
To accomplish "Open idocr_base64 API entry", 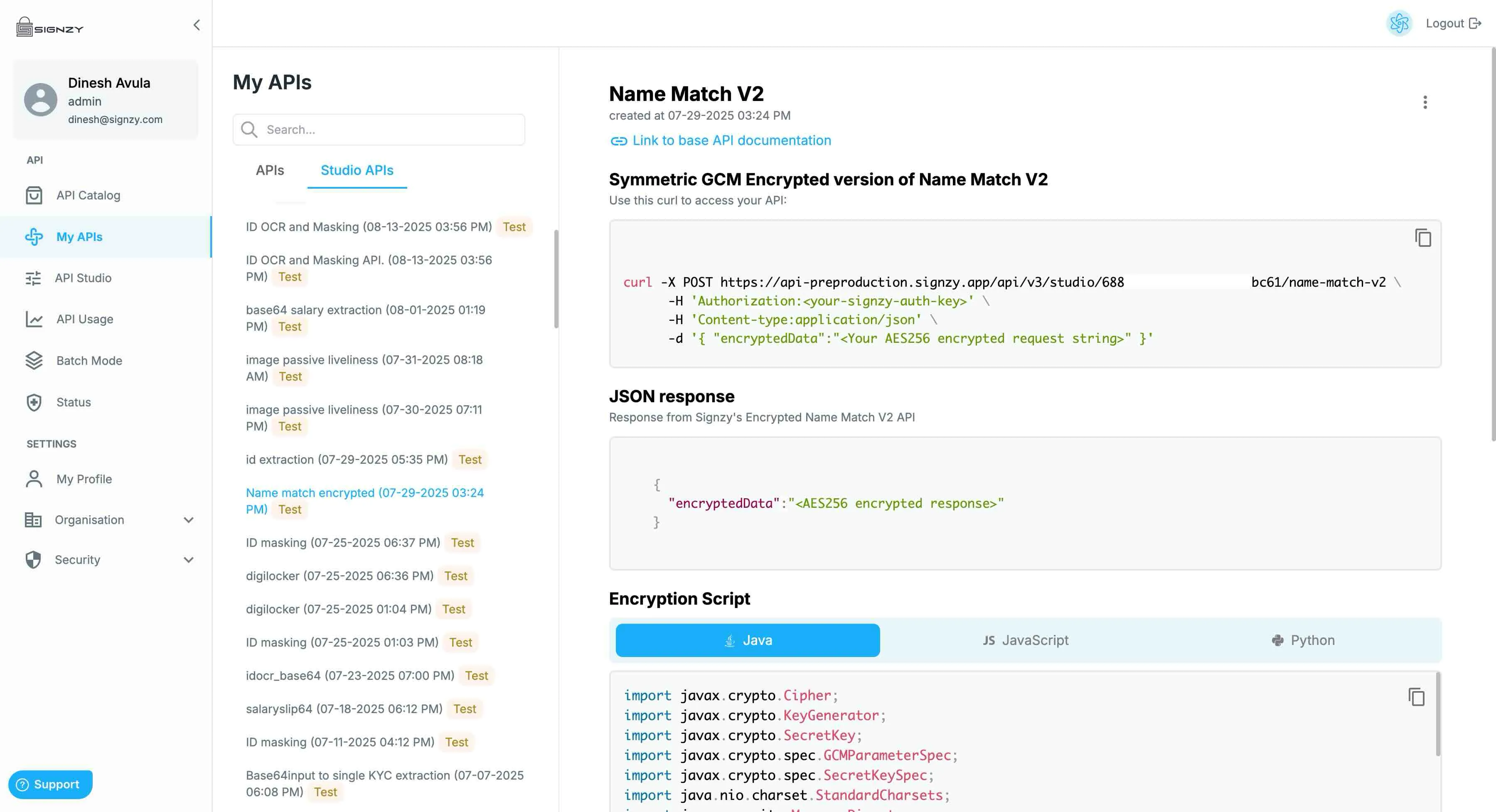I will [350, 676].
